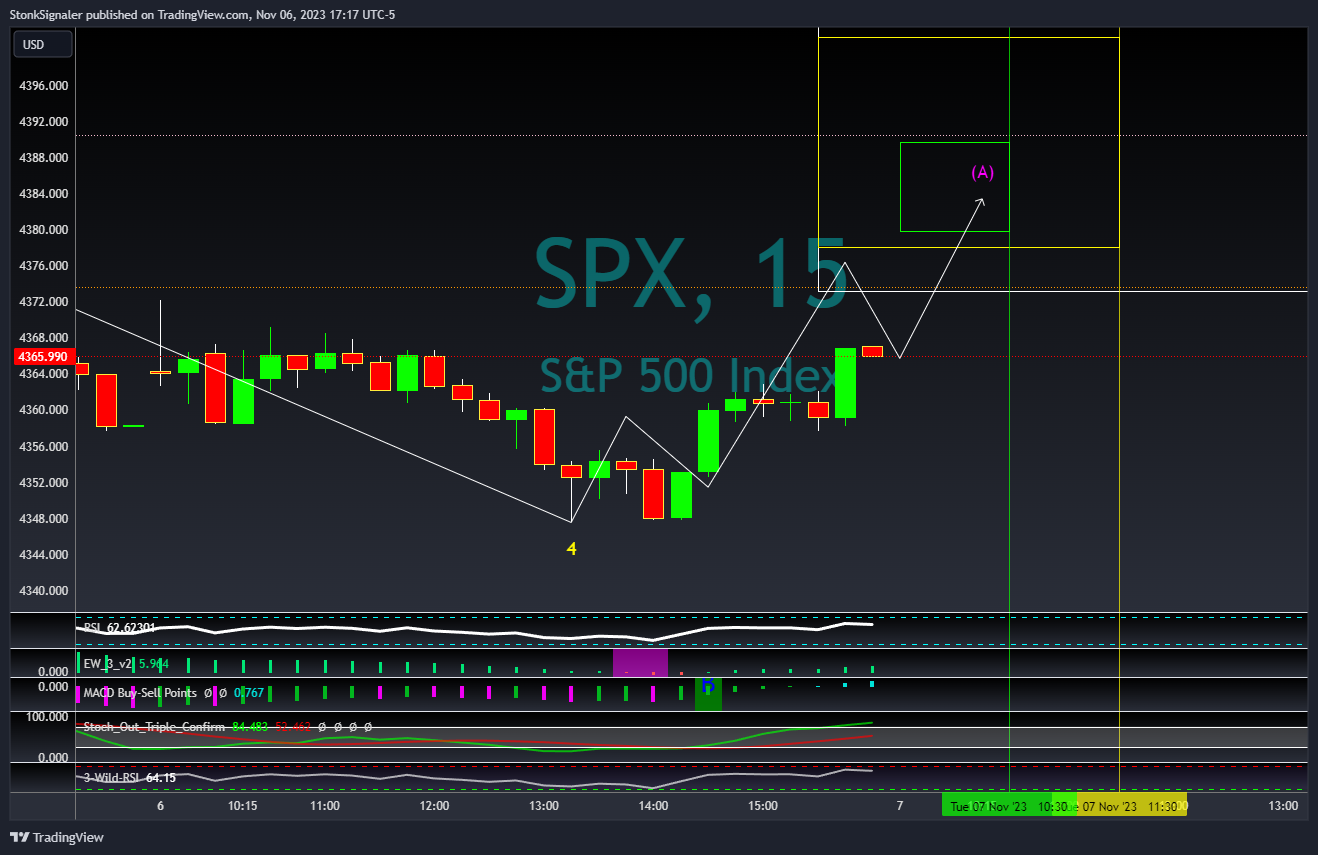Click the 4396.000 price axis label
This screenshot has width=1318, height=855.
click(44, 86)
